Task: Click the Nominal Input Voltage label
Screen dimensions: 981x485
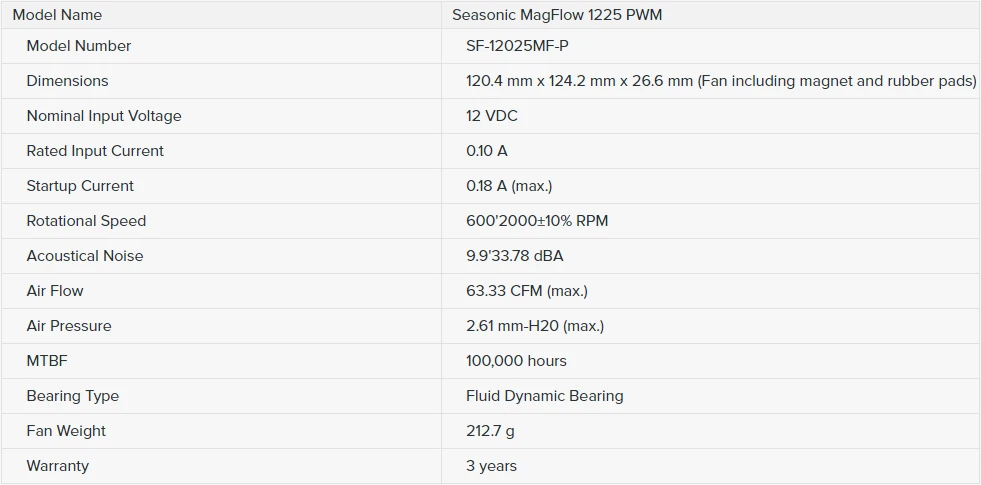Action: point(104,116)
